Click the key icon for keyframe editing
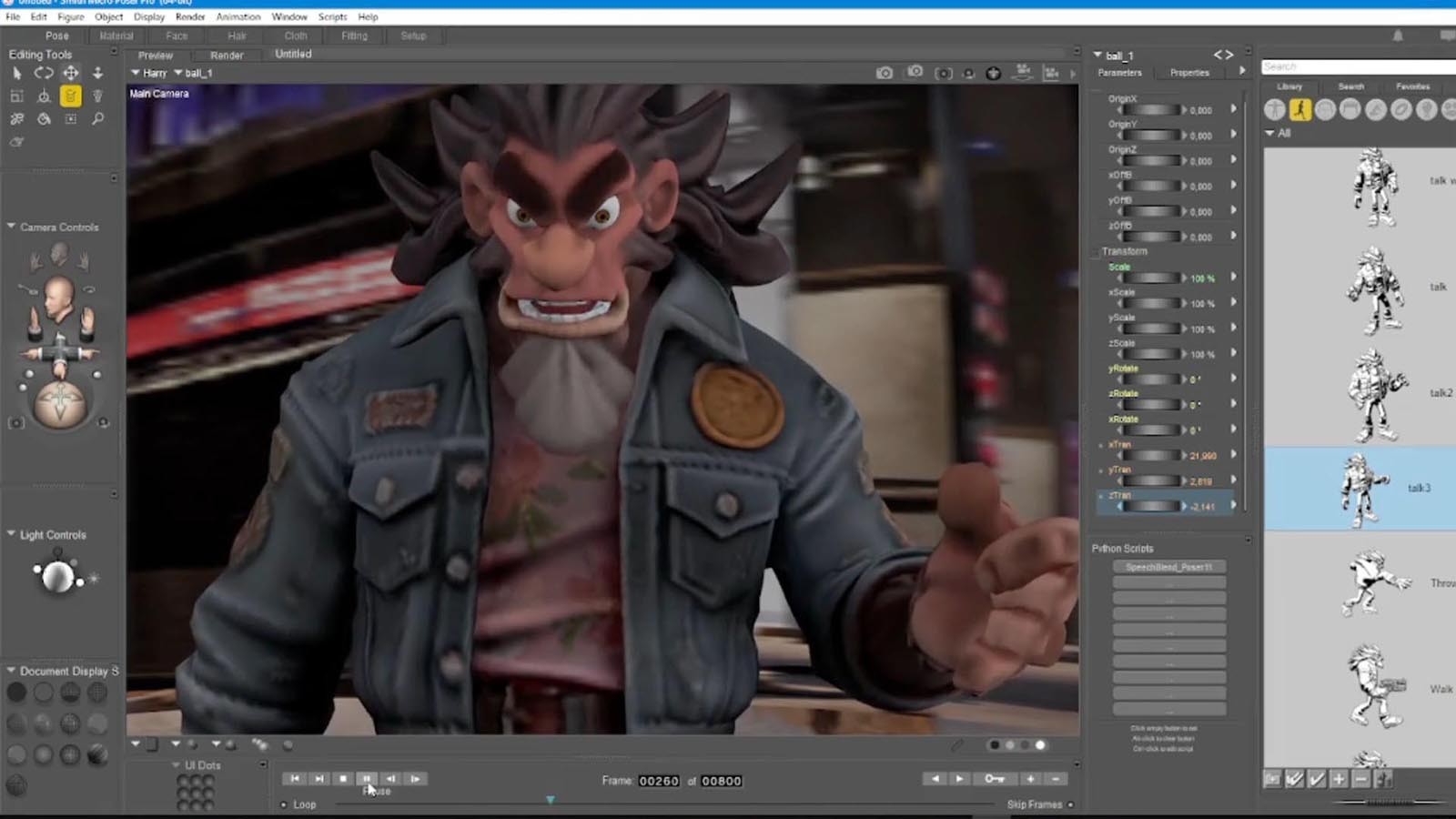The height and width of the screenshot is (819, 1456). click(994, 779)
